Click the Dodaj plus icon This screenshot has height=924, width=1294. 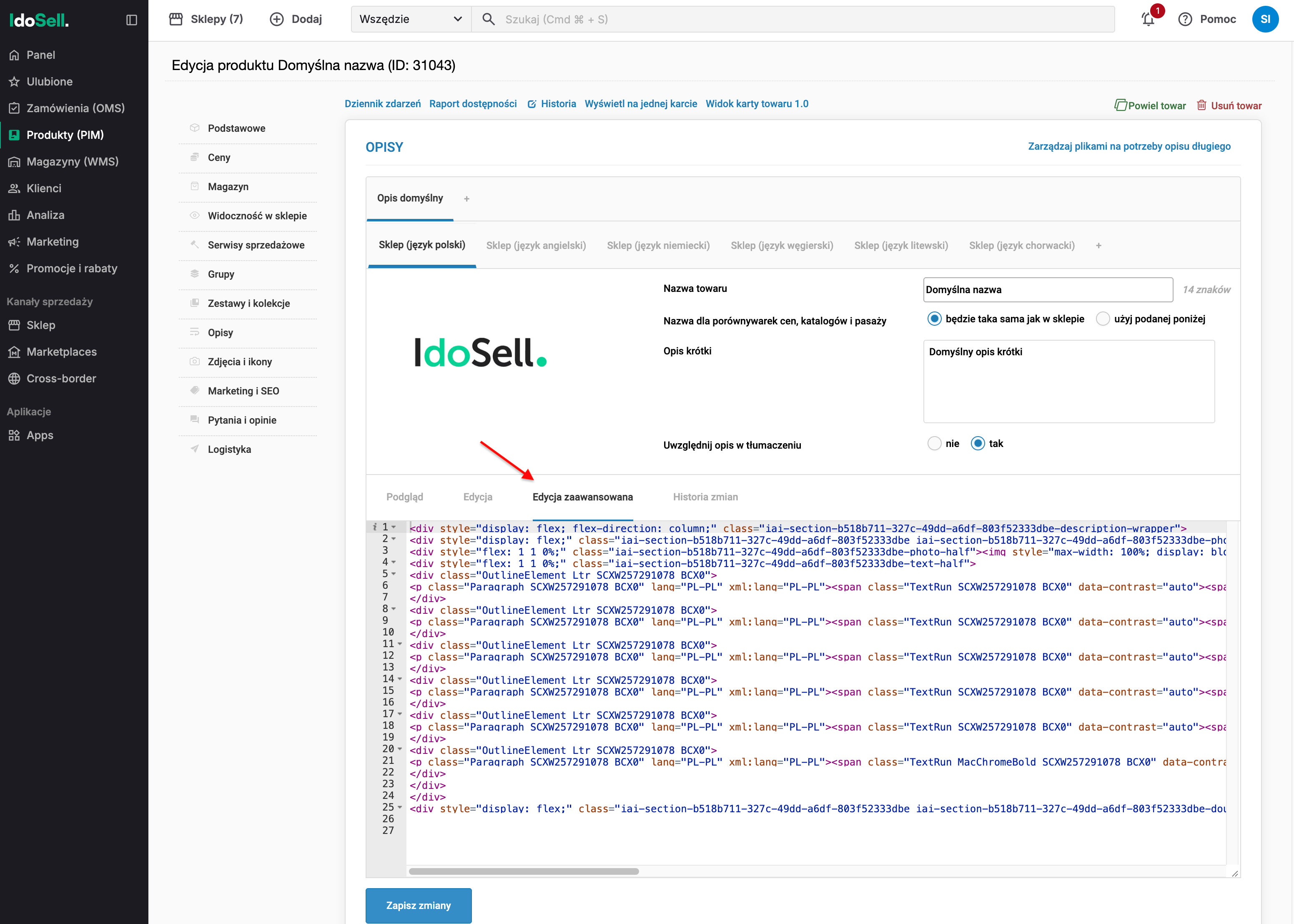click(276, 19)
